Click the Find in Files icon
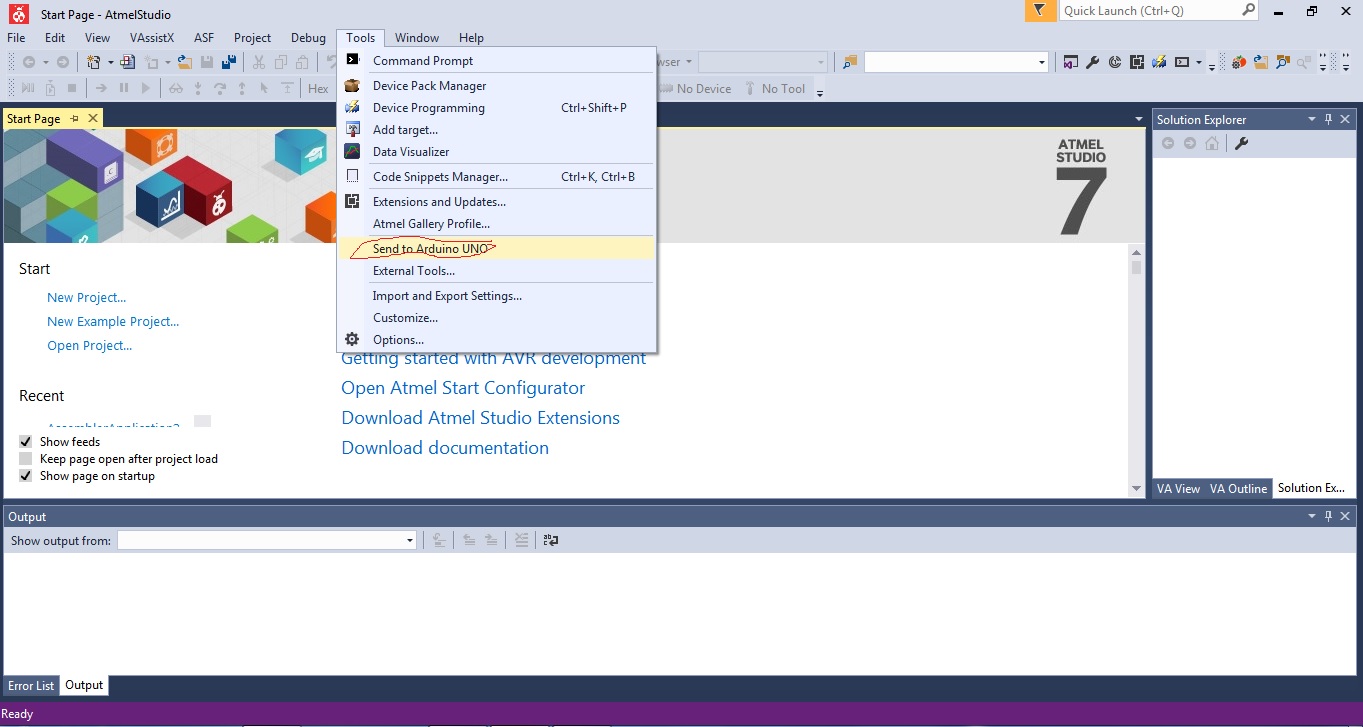Screen dimensions: 1363x727 (850, 62)
